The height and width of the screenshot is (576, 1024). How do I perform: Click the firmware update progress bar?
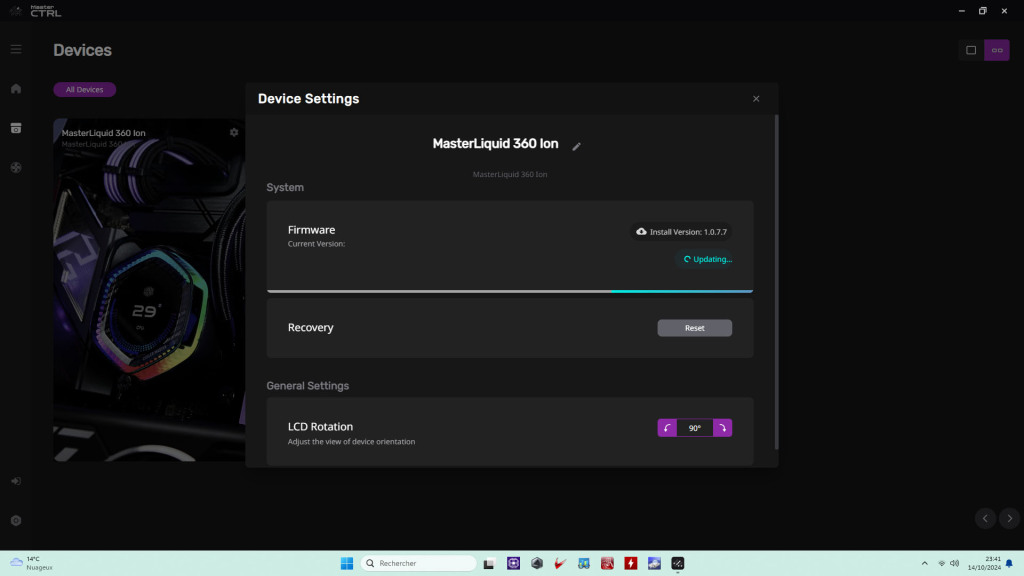click(510, 291)
